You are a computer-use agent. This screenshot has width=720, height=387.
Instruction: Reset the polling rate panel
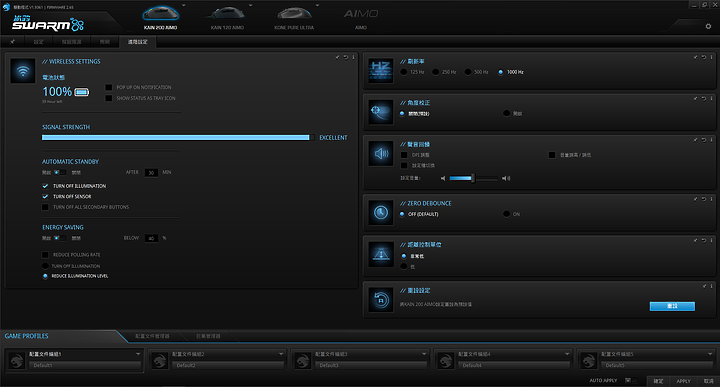(x=703, y=57)
